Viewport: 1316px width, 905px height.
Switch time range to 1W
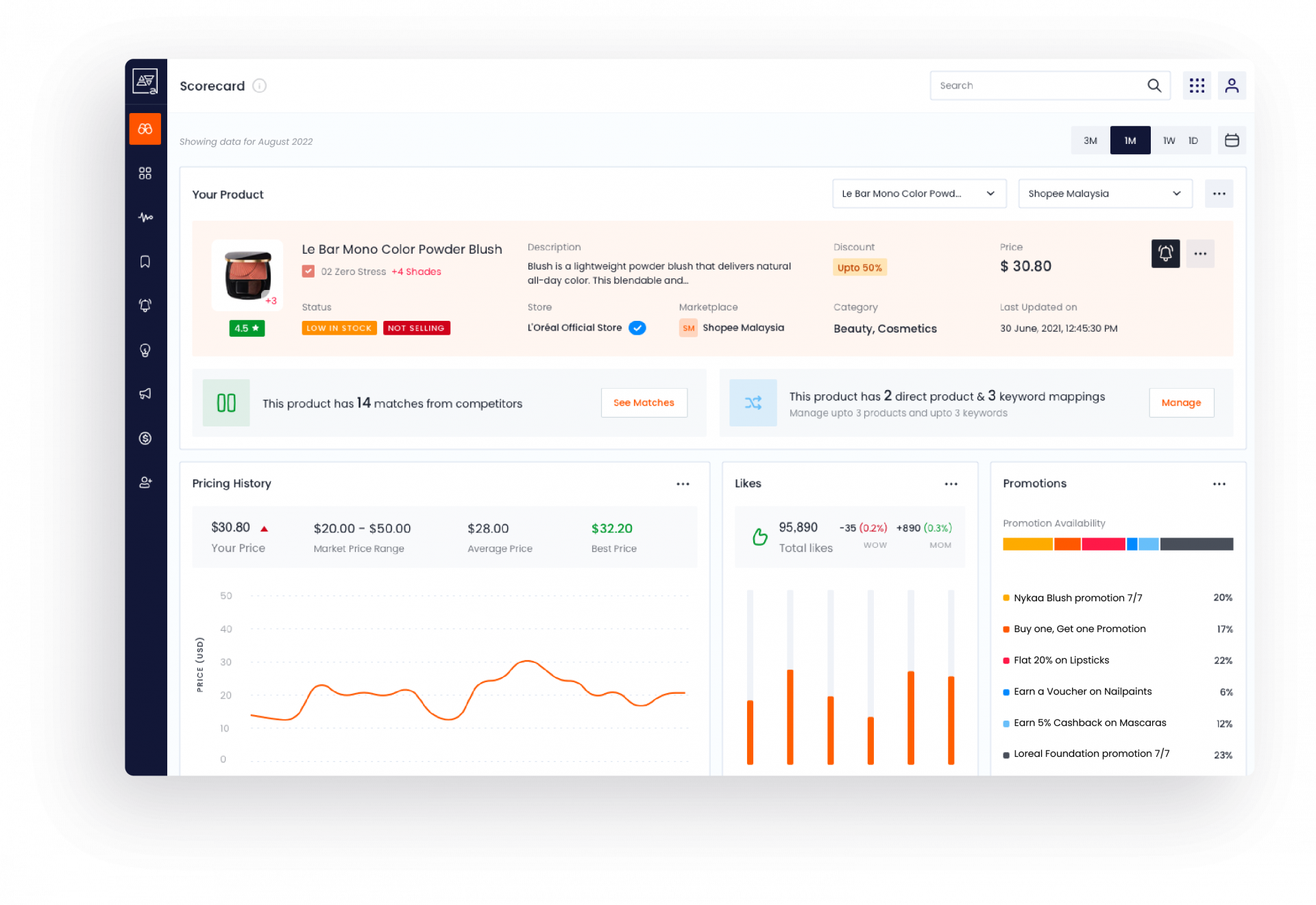click(1169, 140)
